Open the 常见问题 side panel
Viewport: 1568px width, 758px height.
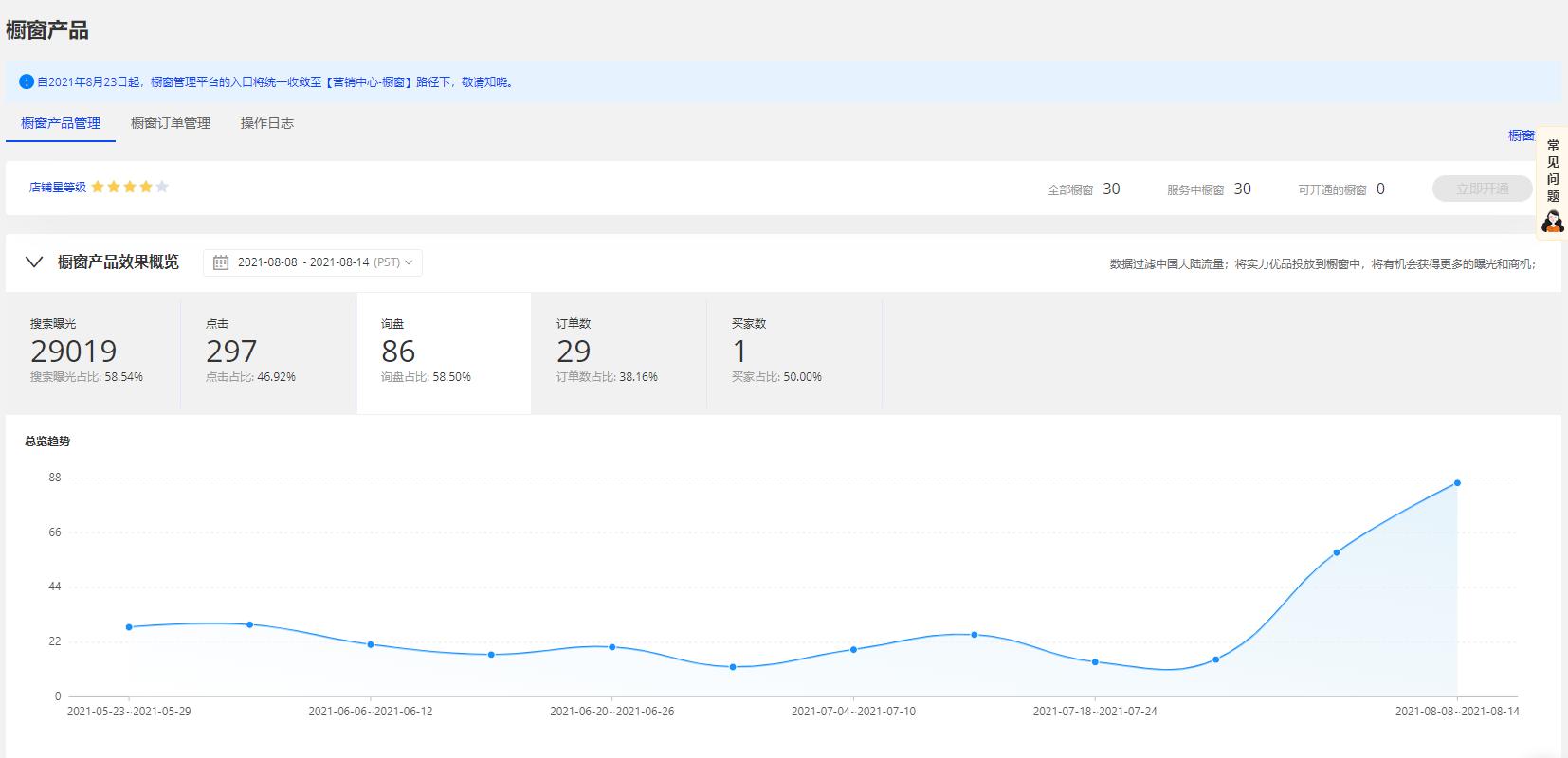click(1552, 171)
